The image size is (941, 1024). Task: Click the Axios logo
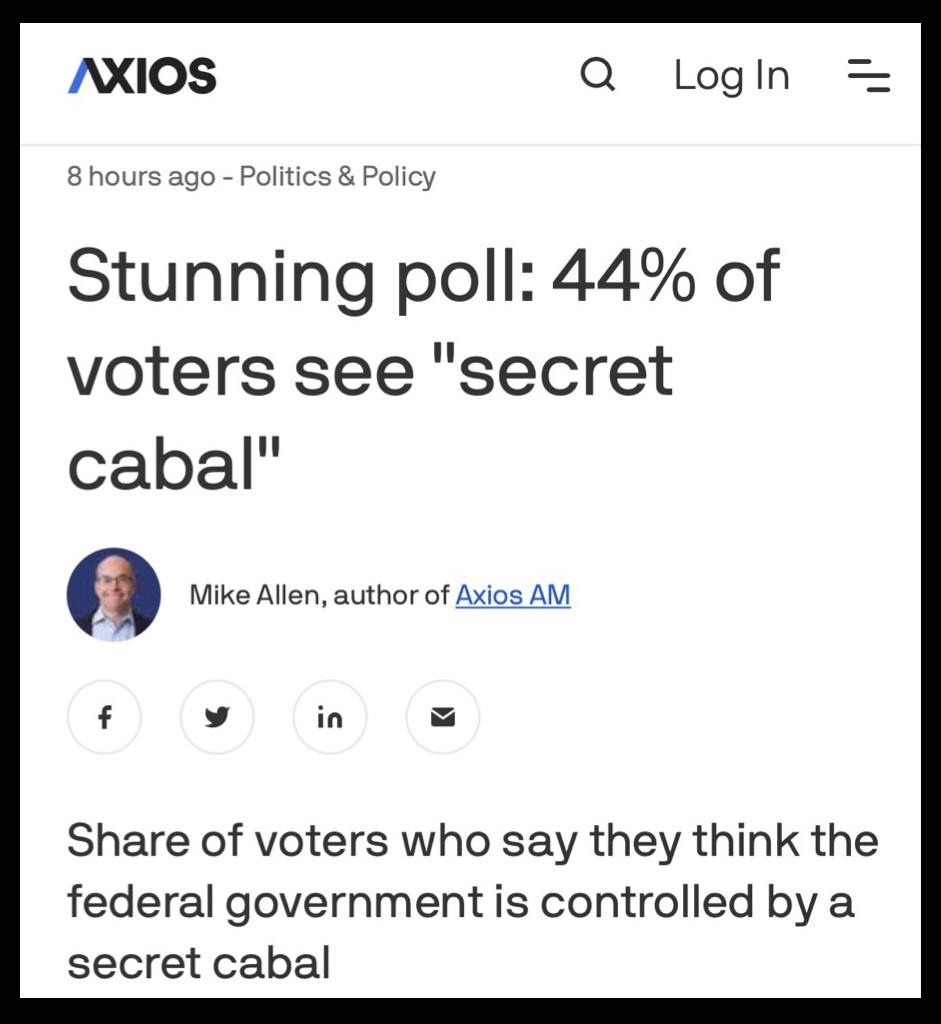pos(142,76)
